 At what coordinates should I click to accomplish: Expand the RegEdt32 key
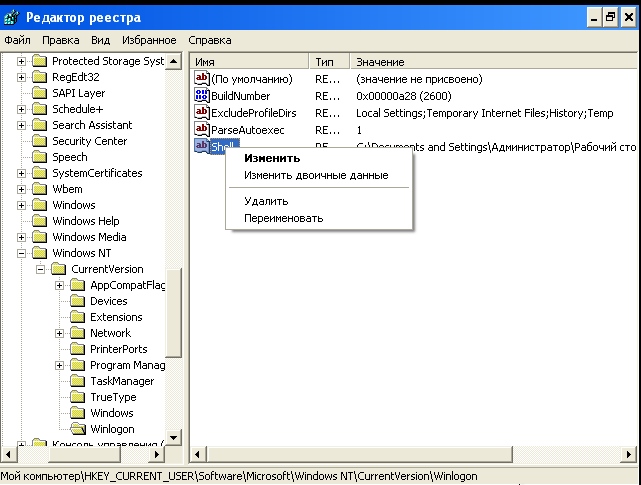pyautogui.click(x=21, y=77)
